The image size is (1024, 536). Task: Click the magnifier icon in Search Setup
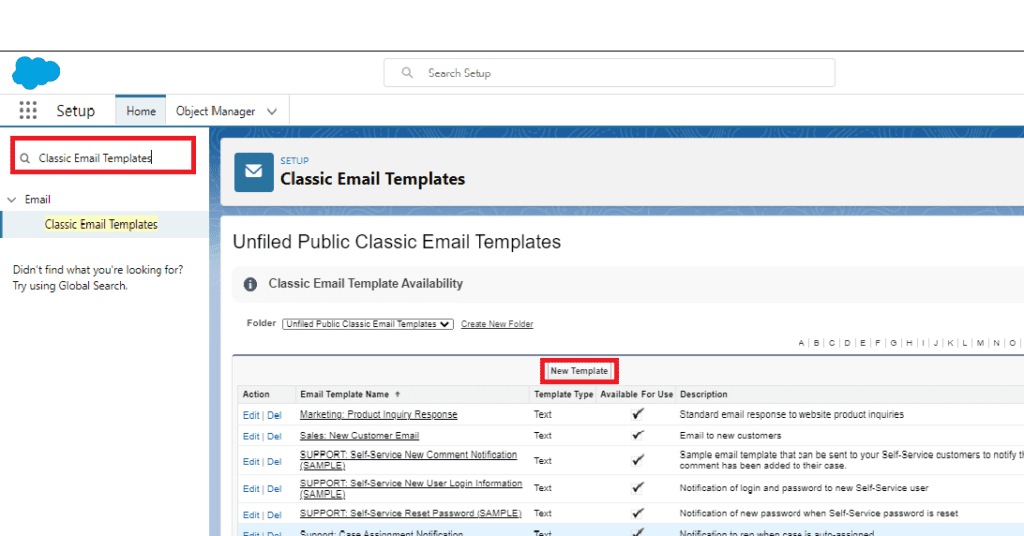(407, 72)
